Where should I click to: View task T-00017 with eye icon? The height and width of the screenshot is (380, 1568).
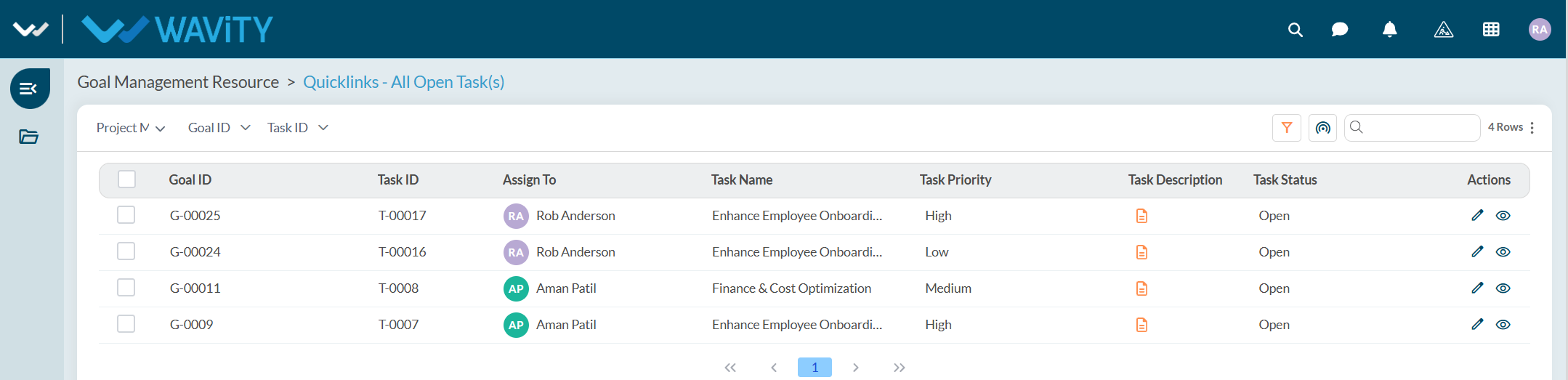pos(1503,216)
